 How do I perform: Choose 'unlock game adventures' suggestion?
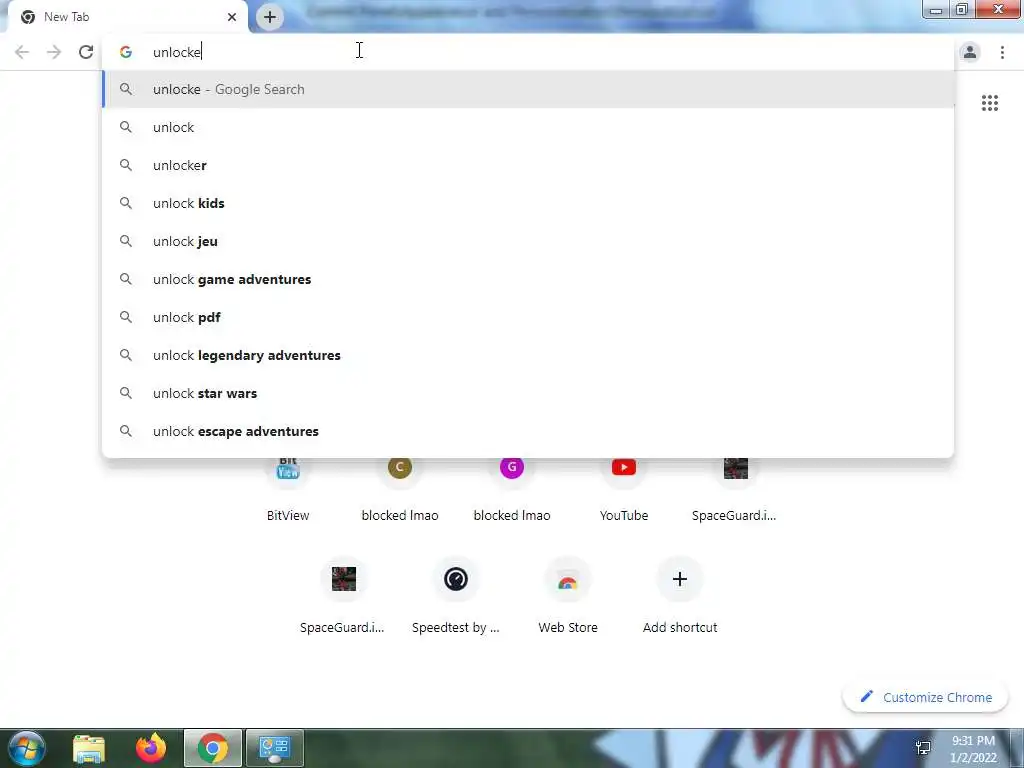[x=528, y=280]
